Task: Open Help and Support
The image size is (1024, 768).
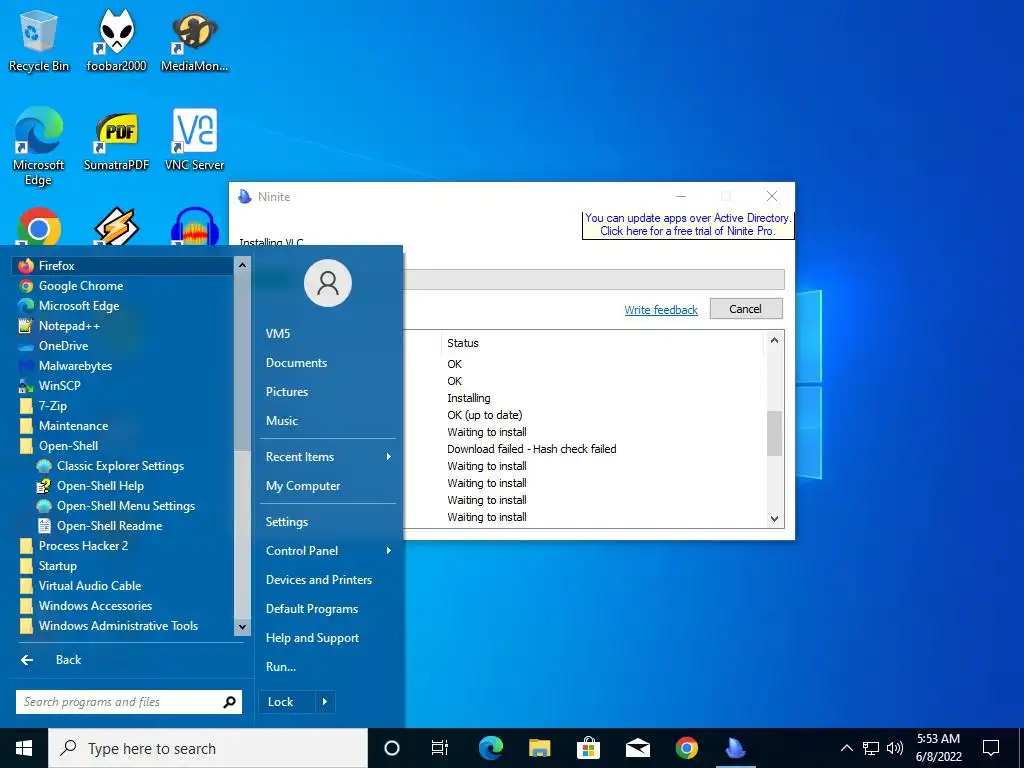Action: [x=328, y=638]
